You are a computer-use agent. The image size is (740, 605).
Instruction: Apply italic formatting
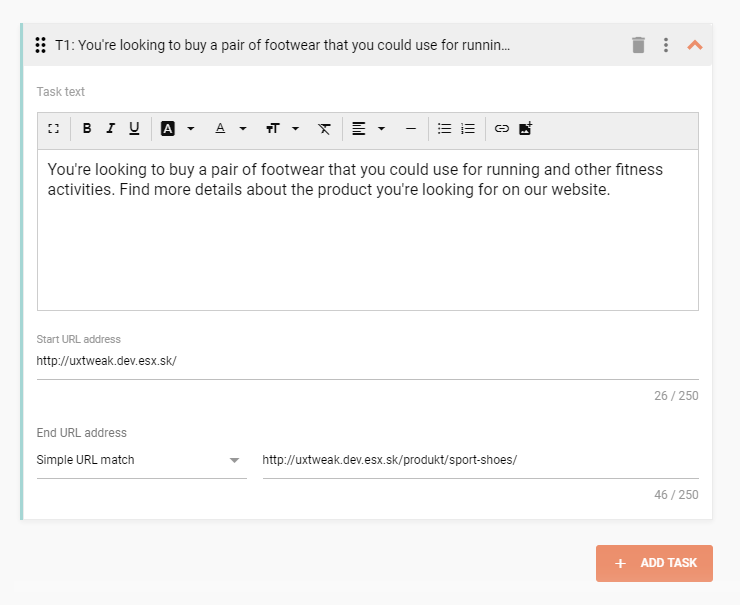[110, 128]
